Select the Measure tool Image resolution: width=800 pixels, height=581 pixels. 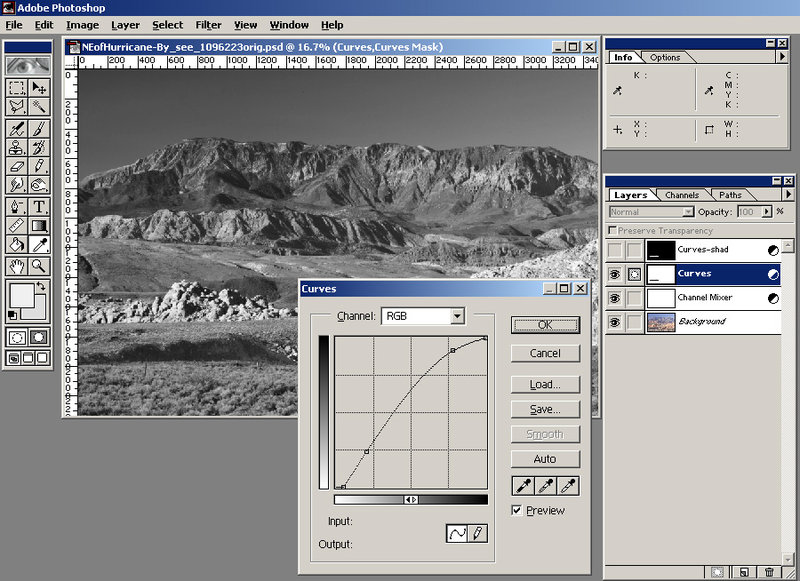click(17, 225)
